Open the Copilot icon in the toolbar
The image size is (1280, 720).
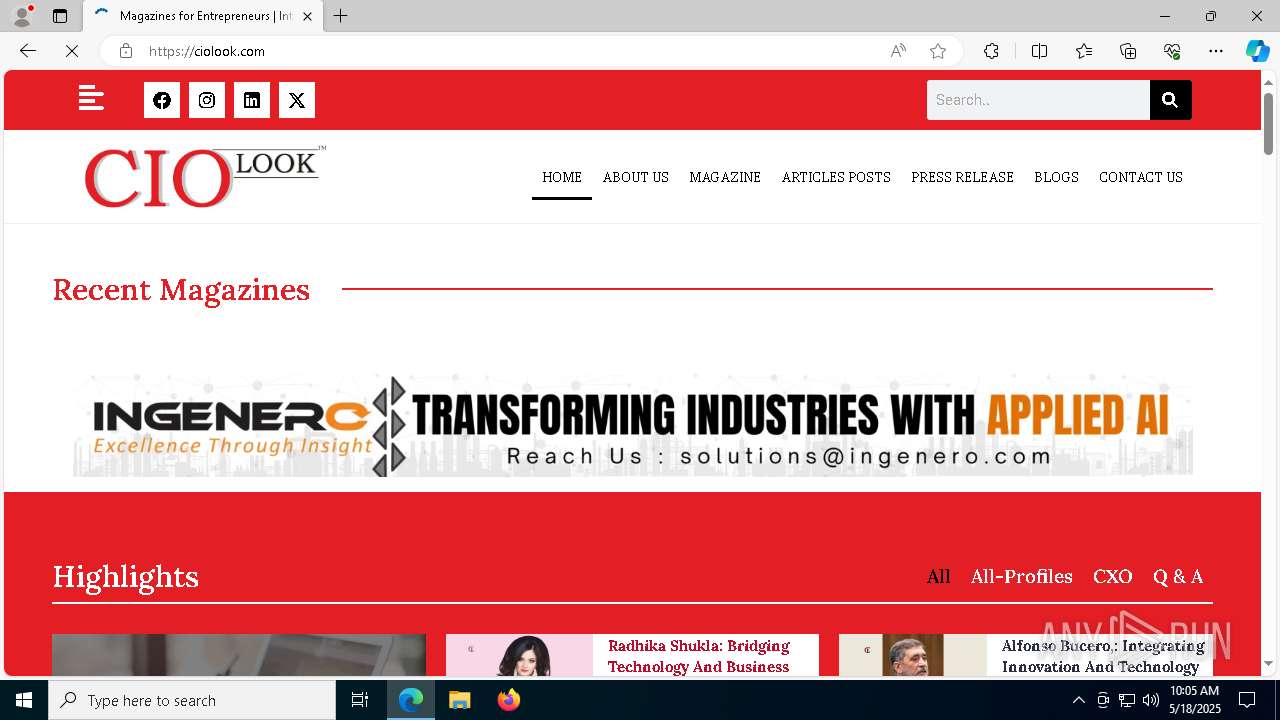point(1257,51)
